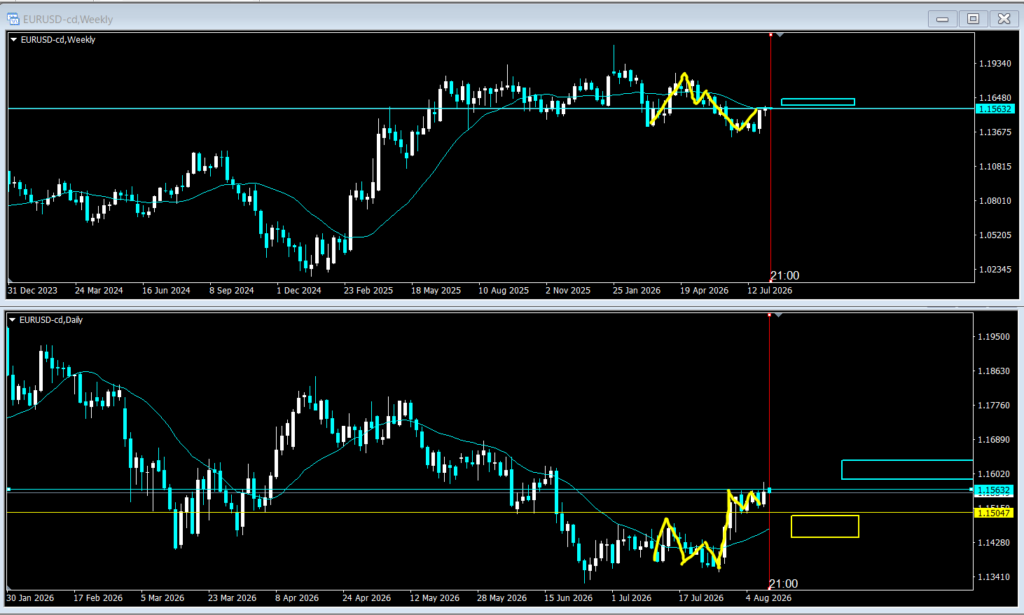This screenshot has height=615, width=1024.
Task: Click the 1.05205 price axis value
Action: tap(995, 235)
